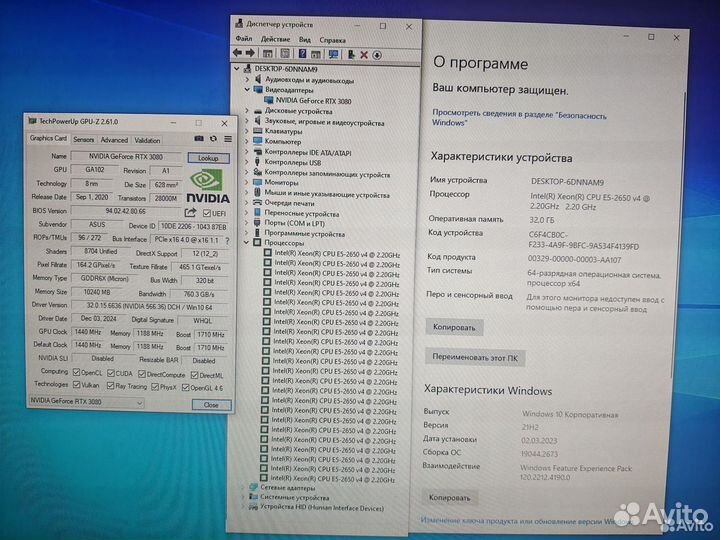Click the Копировать button under device characteristics
This screenshot has height=540, width=720.
coord(454,327)
